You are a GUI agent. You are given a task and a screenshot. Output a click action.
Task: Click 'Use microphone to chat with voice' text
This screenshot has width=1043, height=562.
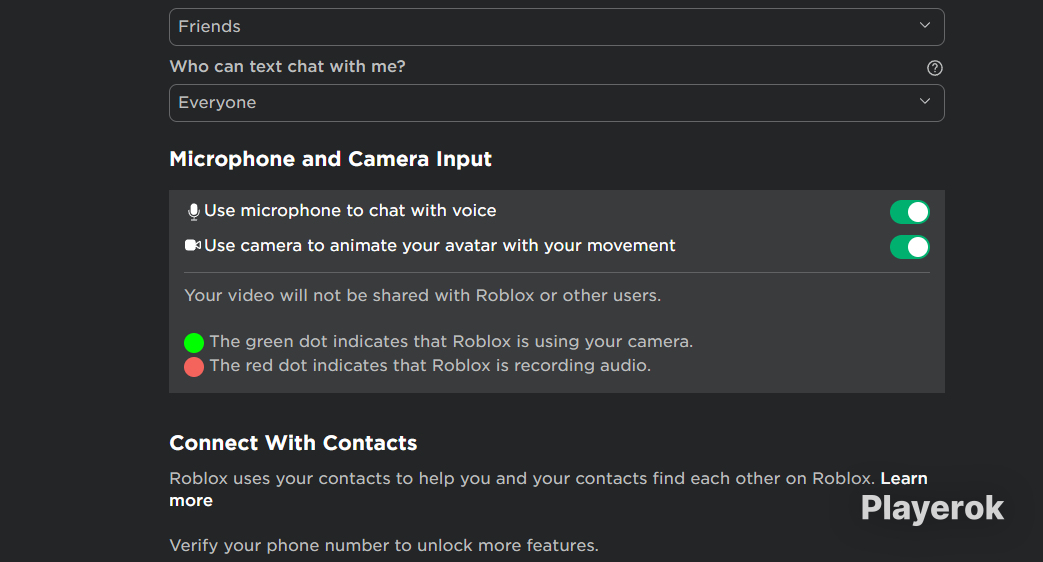point(350,211)
